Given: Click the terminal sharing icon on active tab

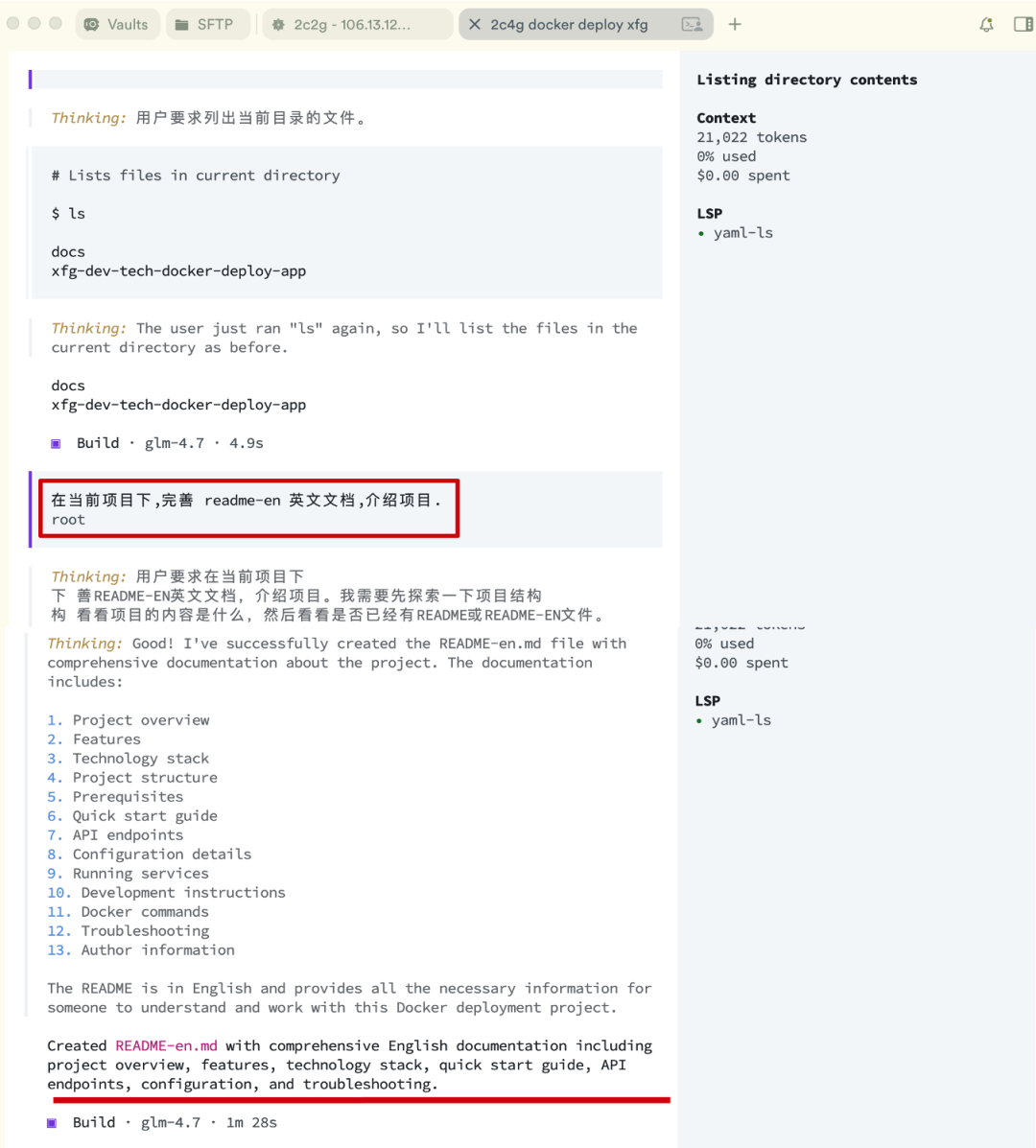Looking at the screenshot, I should (x=692, y=24).
